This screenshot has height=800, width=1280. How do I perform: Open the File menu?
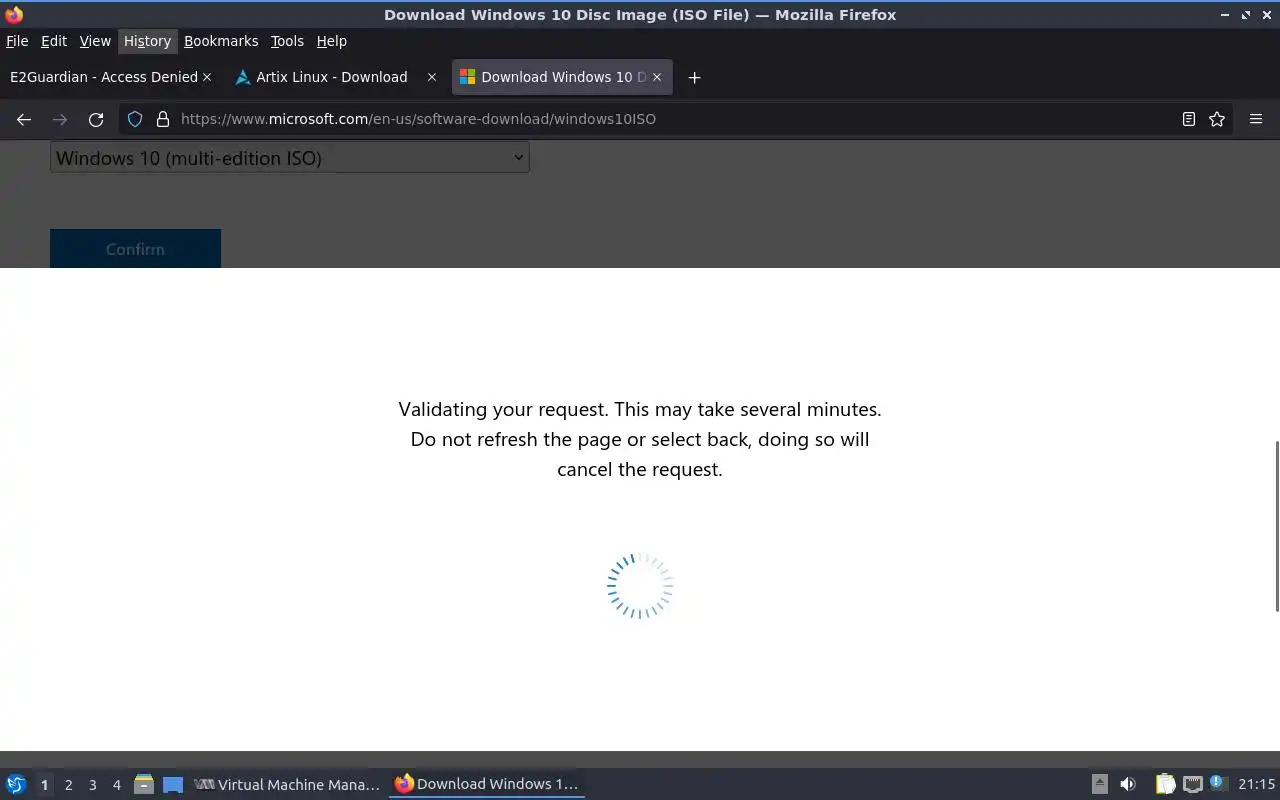17,41
